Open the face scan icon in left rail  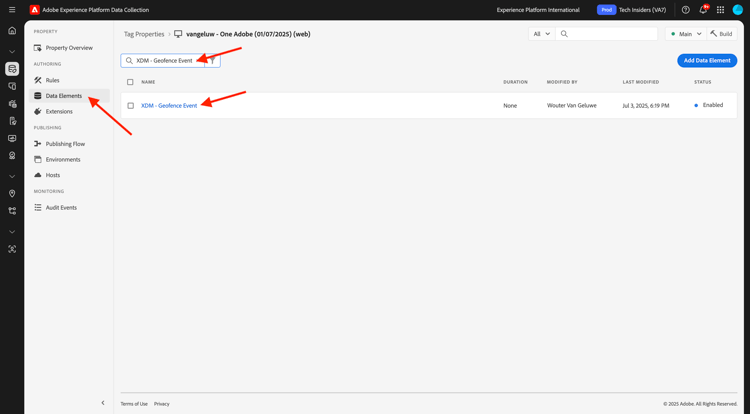(x=12, y=249)
